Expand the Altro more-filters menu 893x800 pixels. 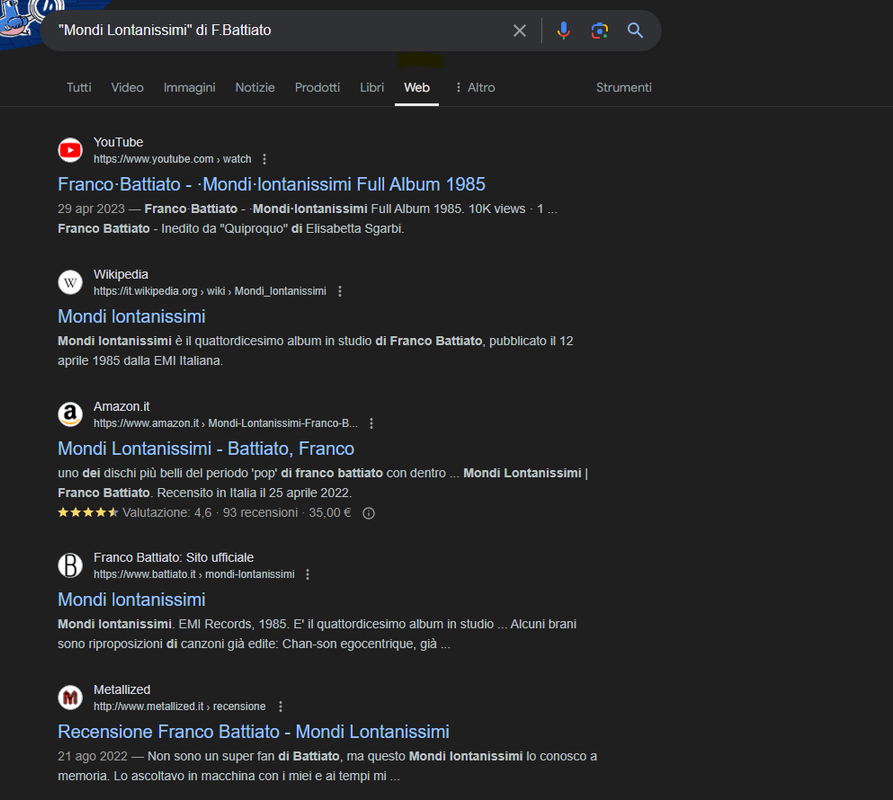[x=475, y=88]
